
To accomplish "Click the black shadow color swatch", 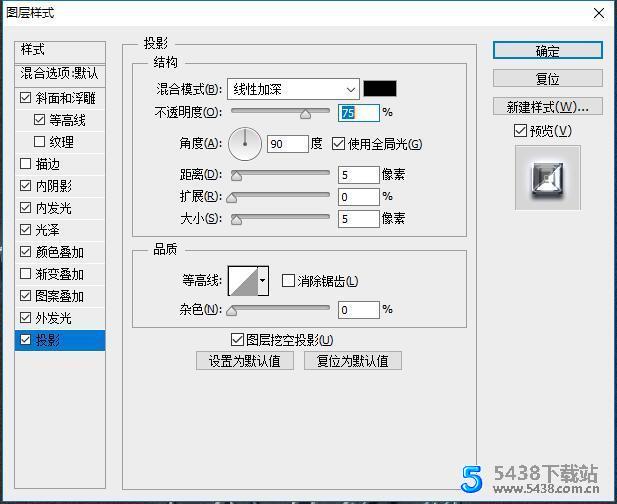I will click(x=380, y=89).
